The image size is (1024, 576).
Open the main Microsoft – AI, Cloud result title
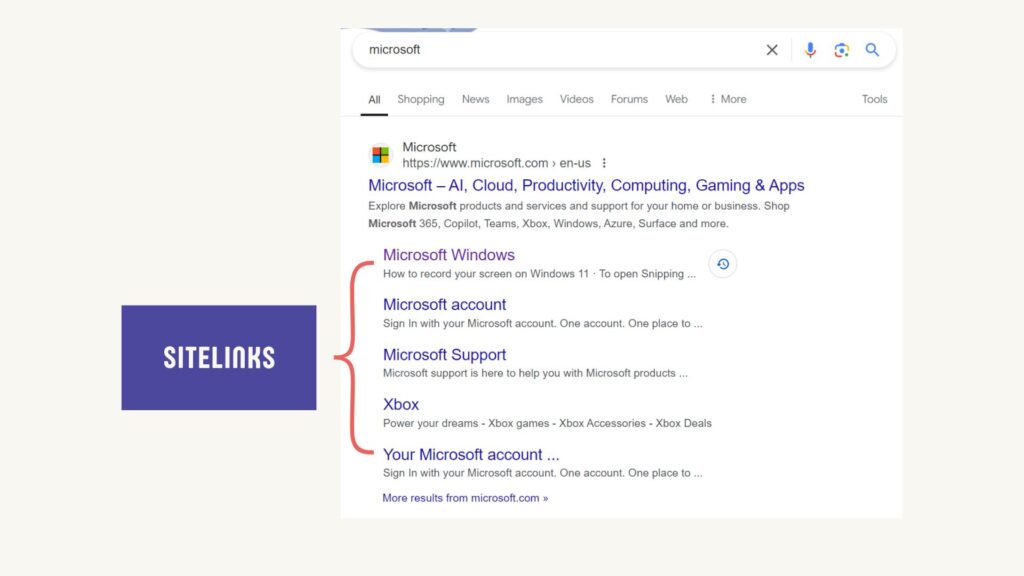(x=586, y=185)
